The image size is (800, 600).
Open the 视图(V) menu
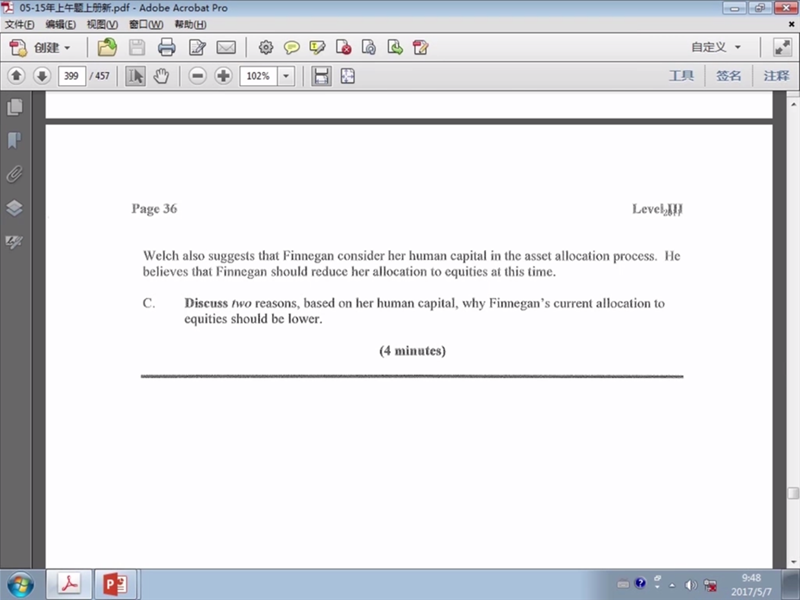102,24
